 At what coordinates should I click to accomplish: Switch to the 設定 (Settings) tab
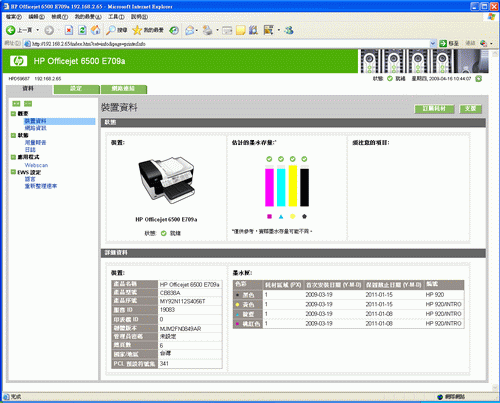[x=76, y=89]
